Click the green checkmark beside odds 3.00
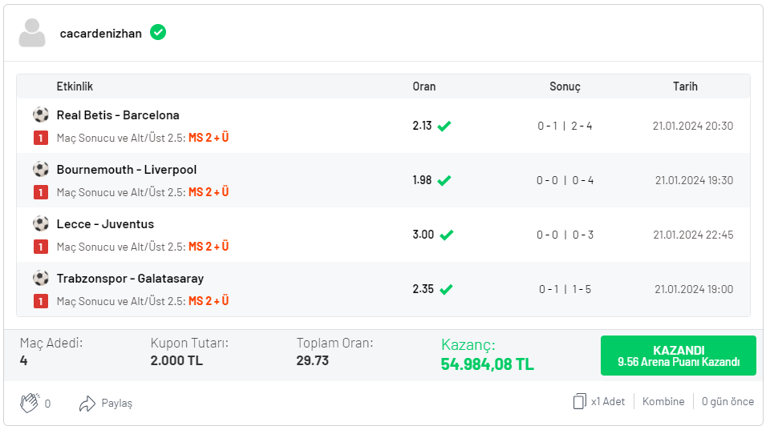The height and width of the screenshot is (430, 770). coord(446,235)
